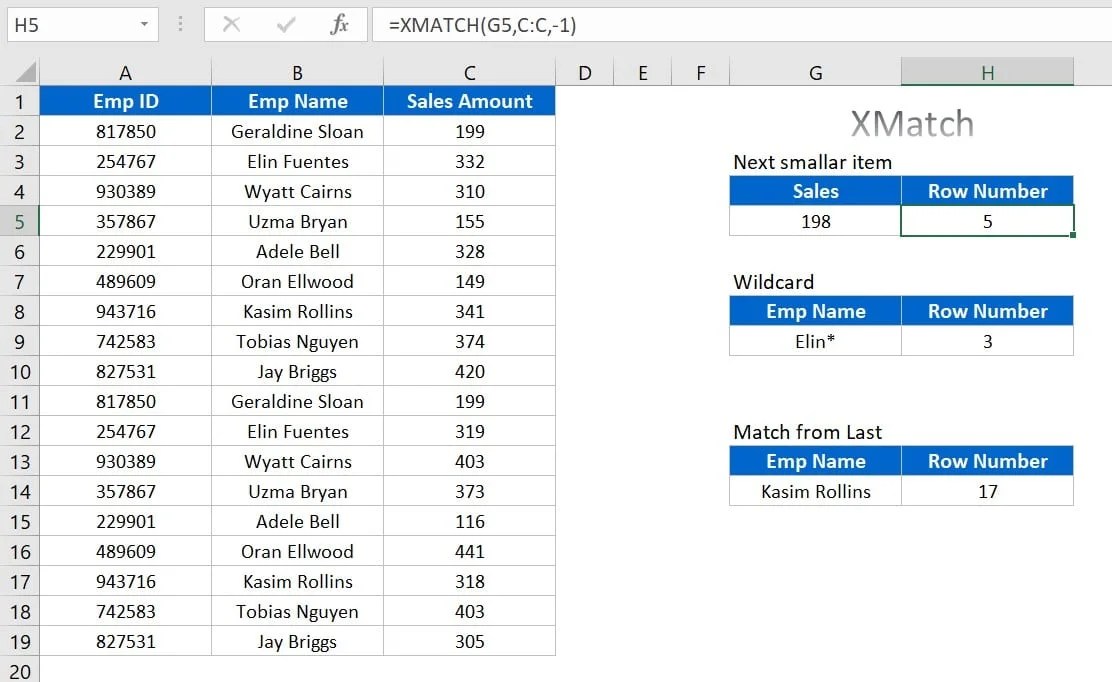This screenshot has height=682, width=1112.
Task: Select row 10 header
Action: click(x=20, y=371)
